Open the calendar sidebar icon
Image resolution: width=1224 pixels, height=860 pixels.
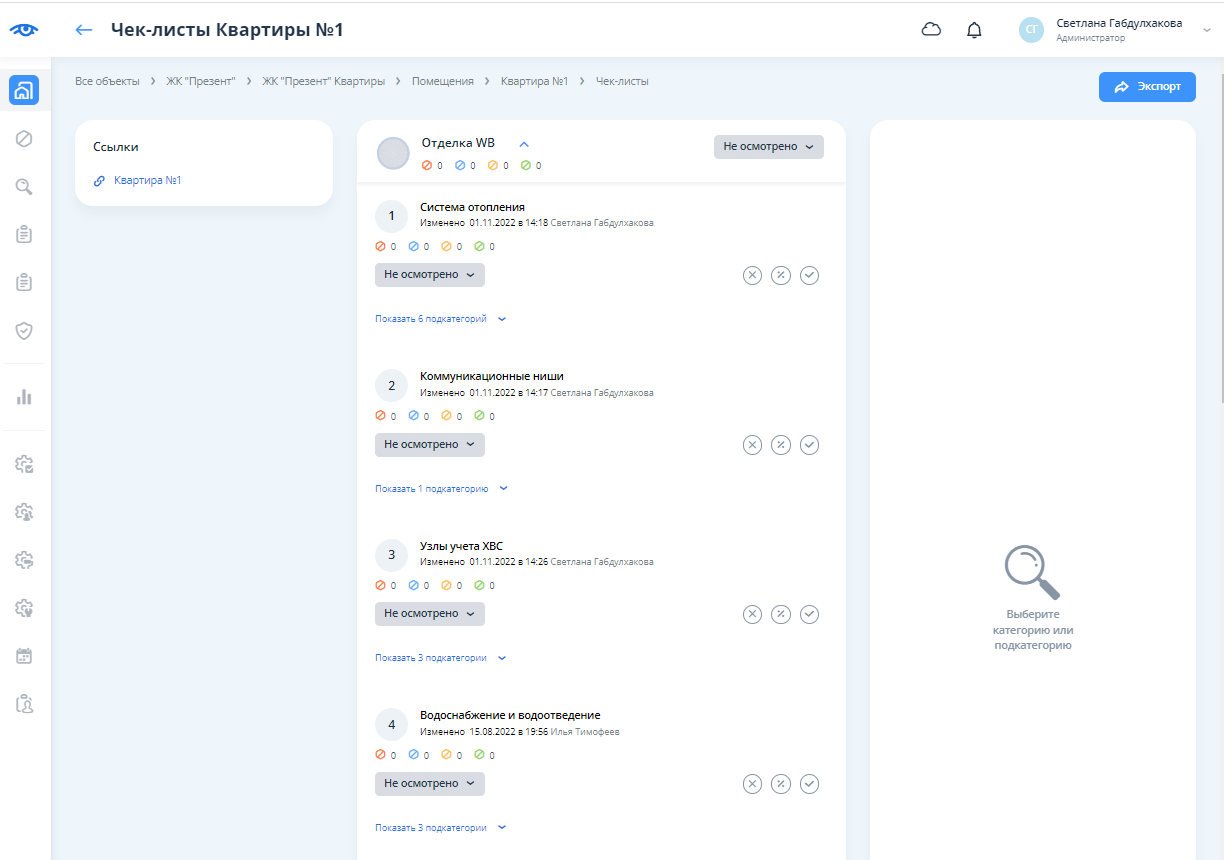pos(25,656)
